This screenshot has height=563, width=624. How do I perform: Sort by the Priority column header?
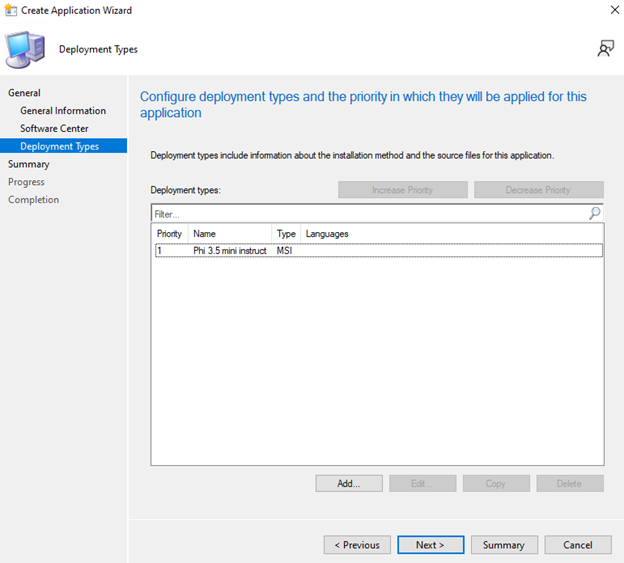(x=169, y=234)
